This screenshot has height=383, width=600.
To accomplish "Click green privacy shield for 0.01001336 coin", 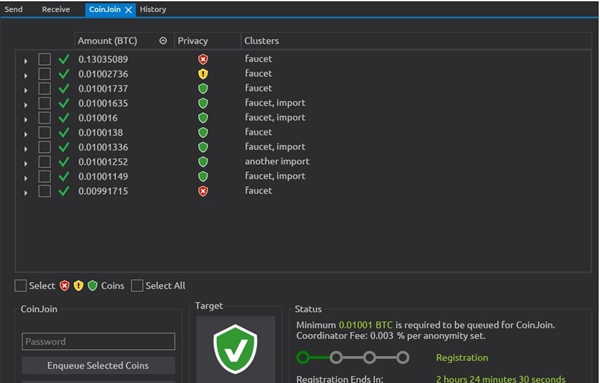I will [x=203, y=147].
